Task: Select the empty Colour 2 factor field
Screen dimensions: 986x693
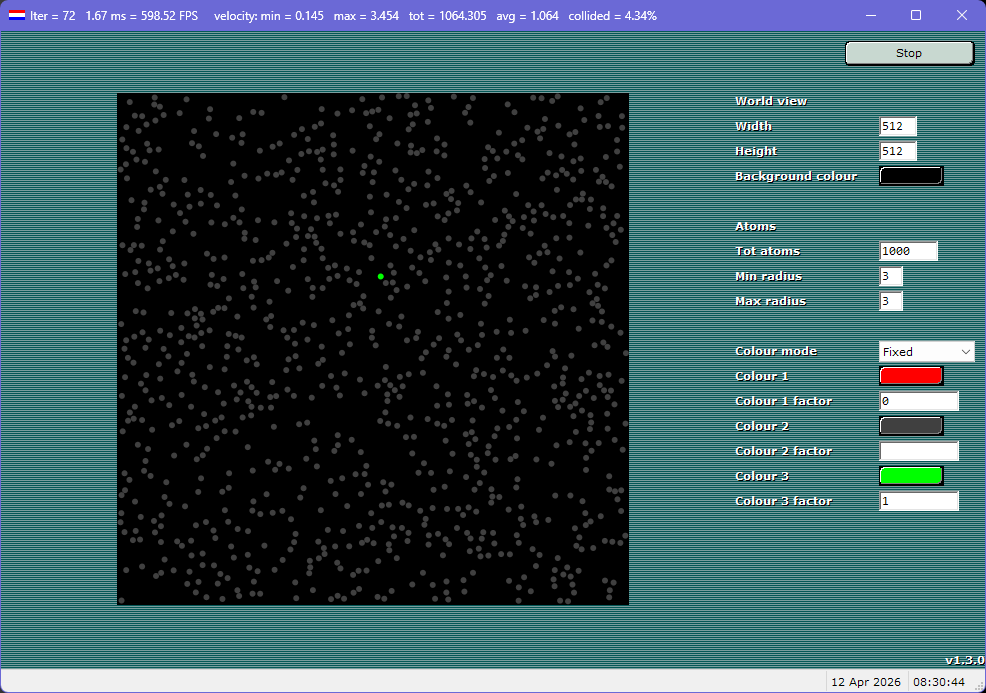Action: [x=918, y=451]
